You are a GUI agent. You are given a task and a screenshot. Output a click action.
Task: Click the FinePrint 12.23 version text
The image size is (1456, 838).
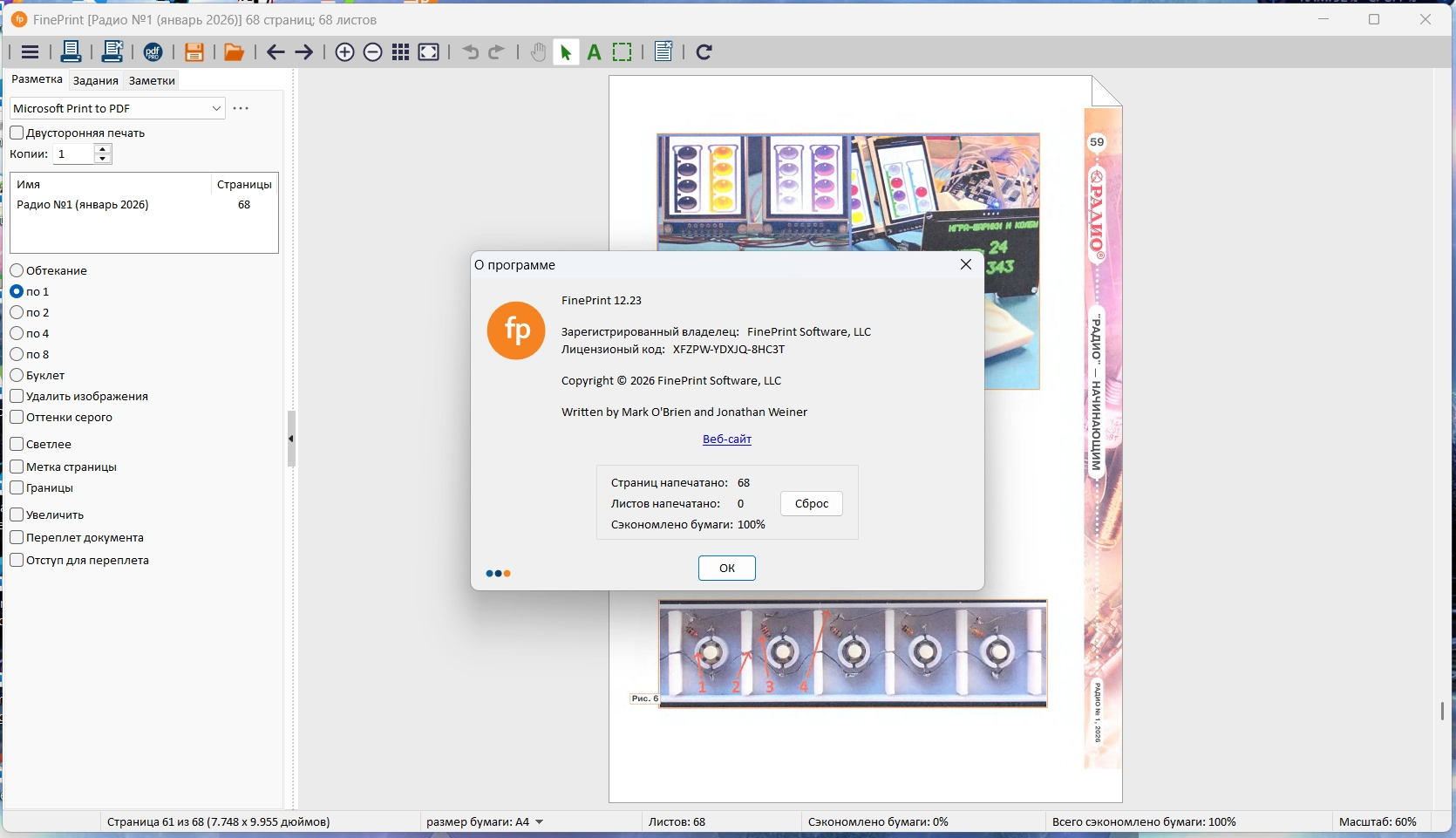tap(602, 300)
